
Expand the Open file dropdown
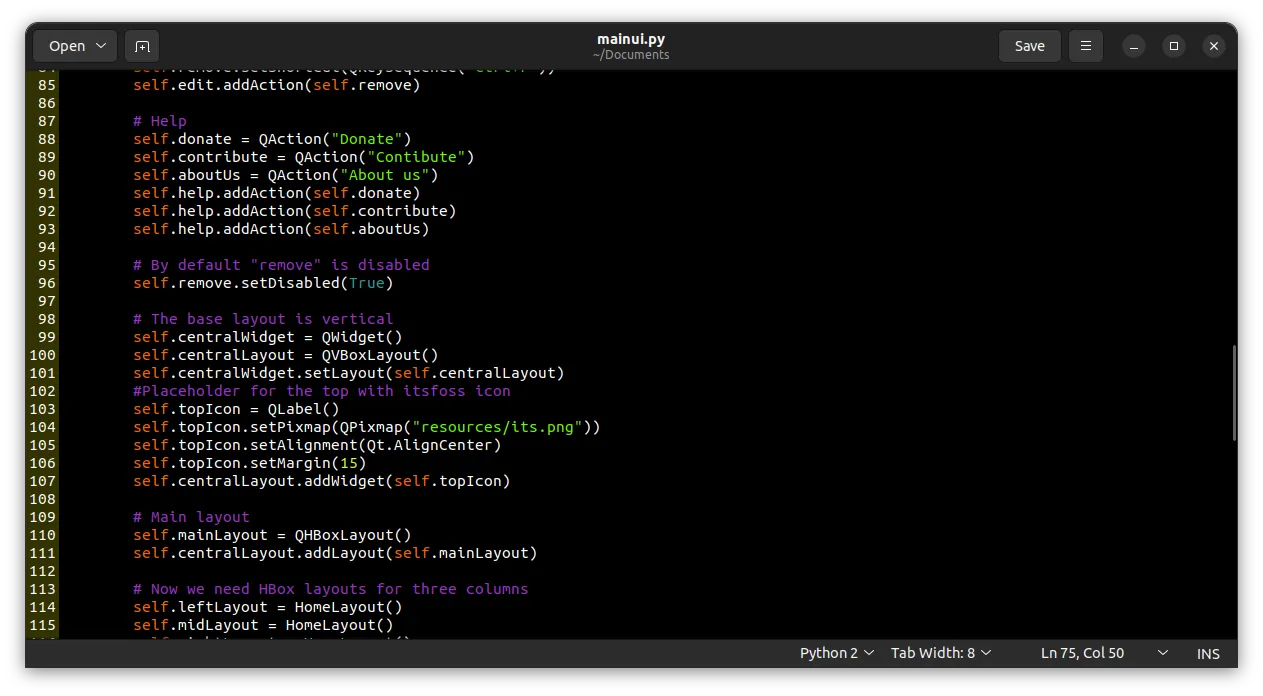75,46
